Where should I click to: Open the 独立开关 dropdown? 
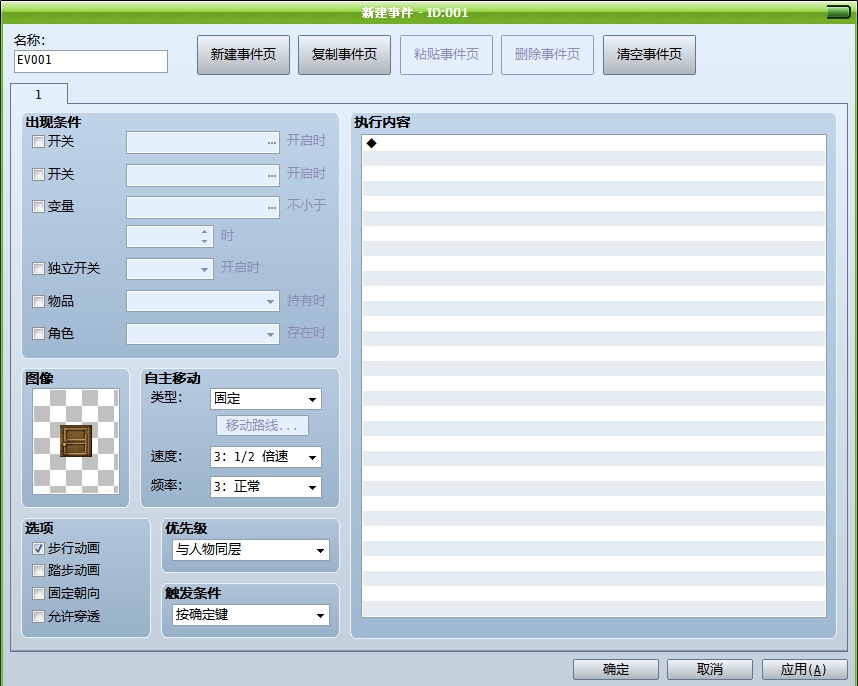170,269
